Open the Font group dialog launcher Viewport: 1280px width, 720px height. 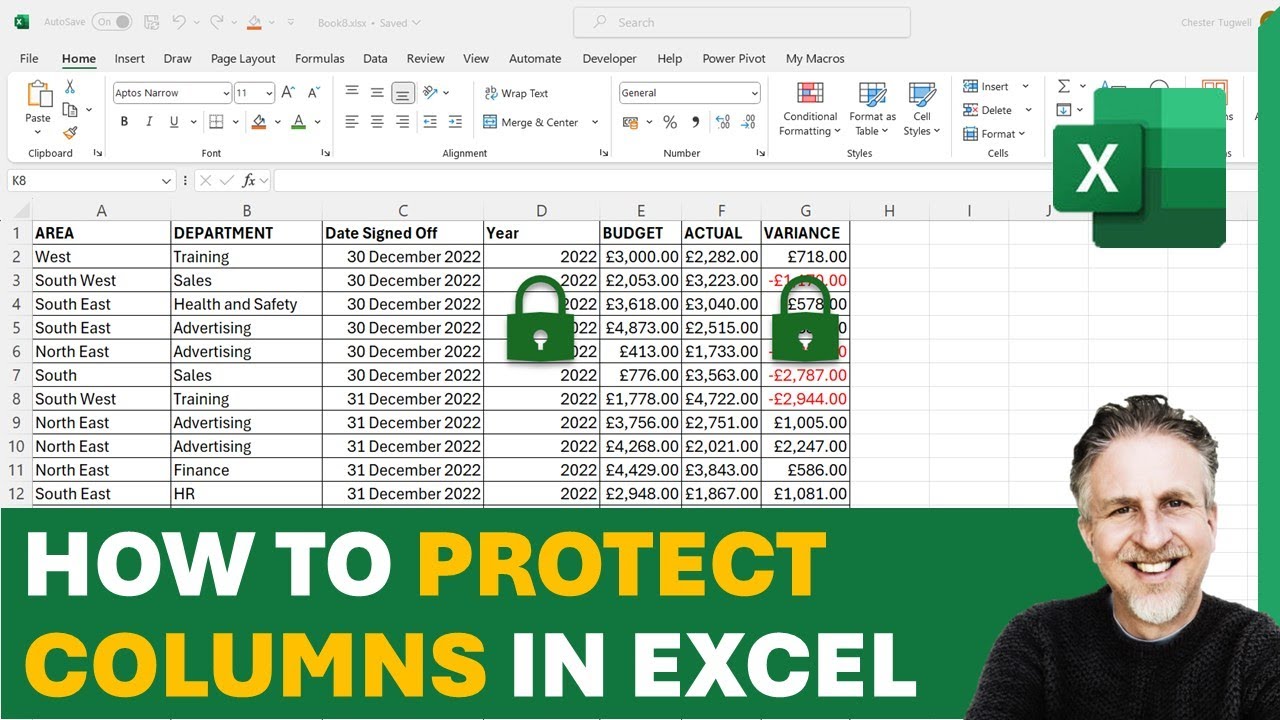pyautogui.click(x=326, y=153)
